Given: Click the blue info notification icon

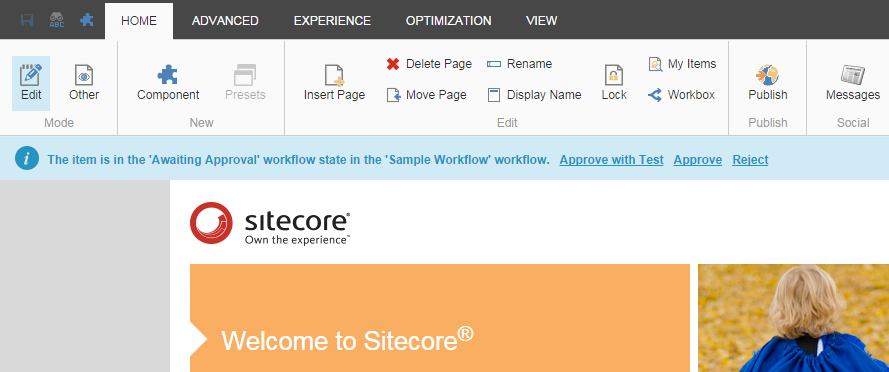Looking at the screenshot, I should coord(27,158).
